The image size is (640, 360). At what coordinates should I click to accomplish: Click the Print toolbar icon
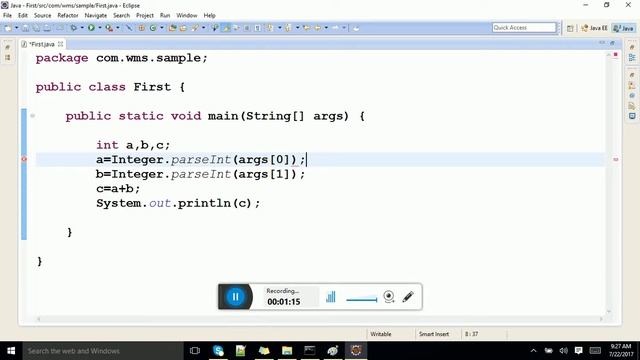click(47, 28)
